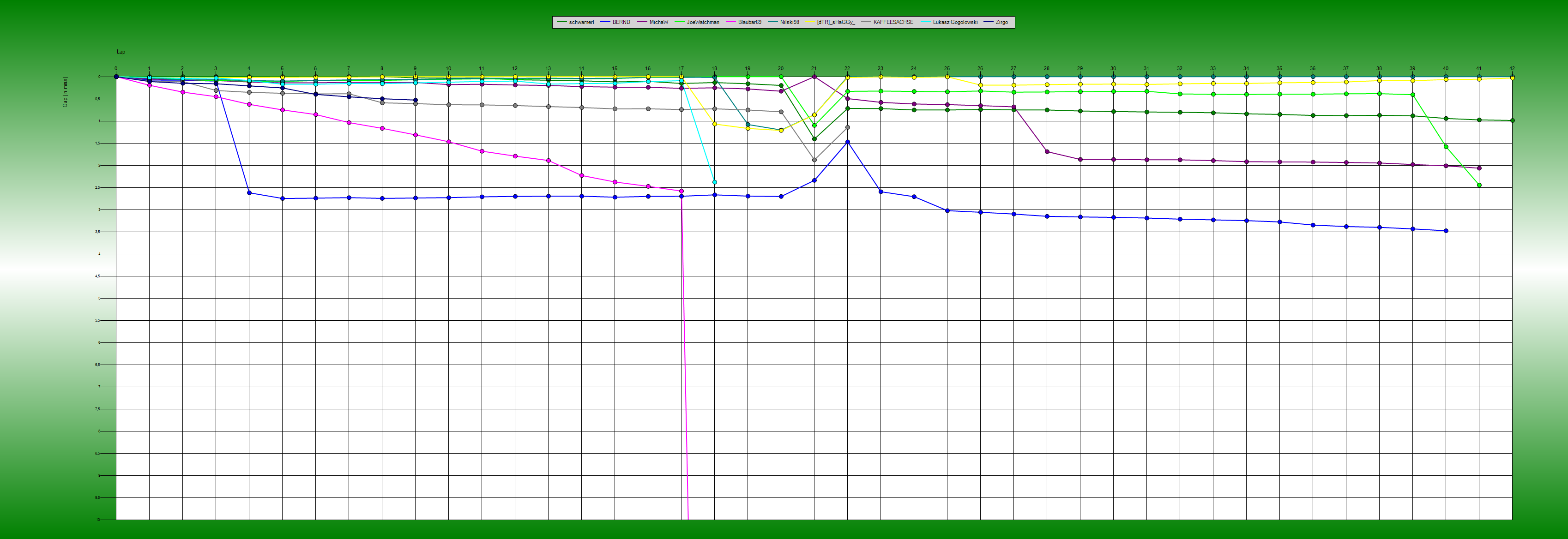
Task: Select the MichaW legend label
Action: tap(658, 23)
